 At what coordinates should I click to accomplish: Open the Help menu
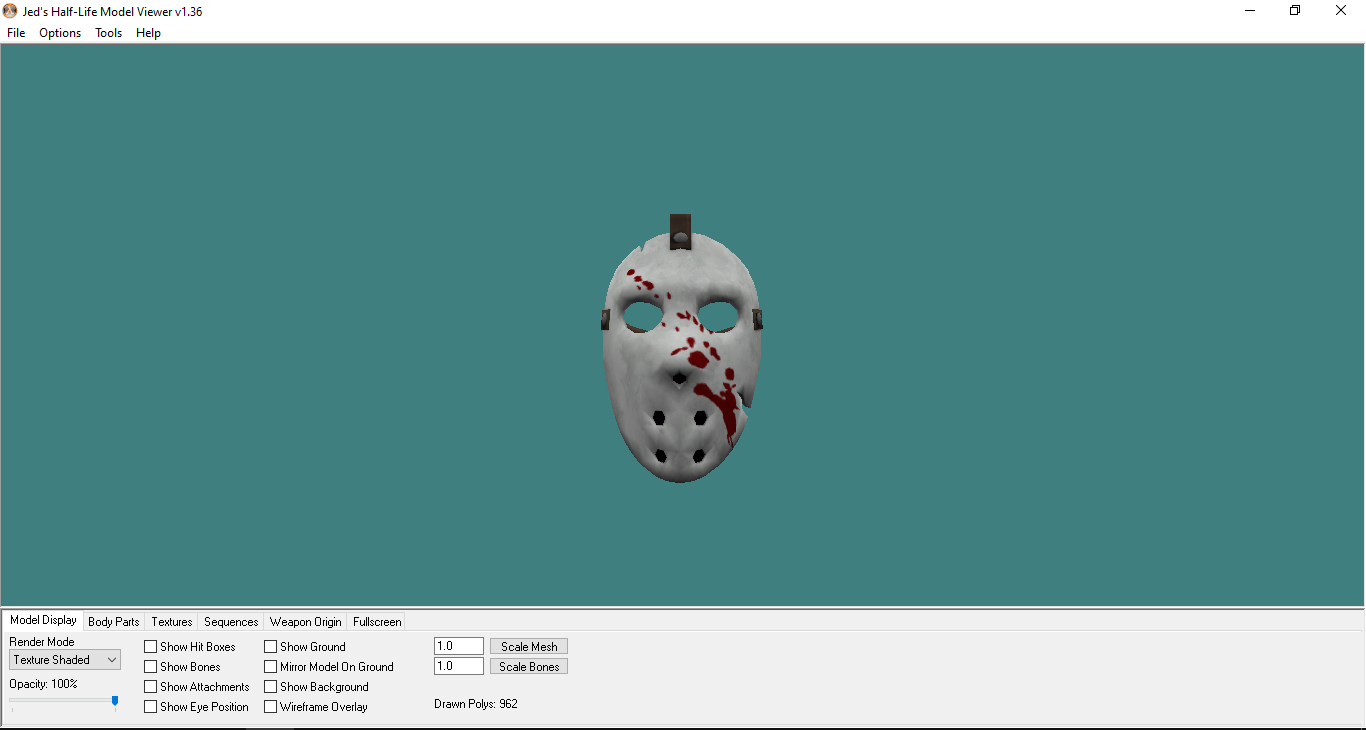(x=148, y=33)
